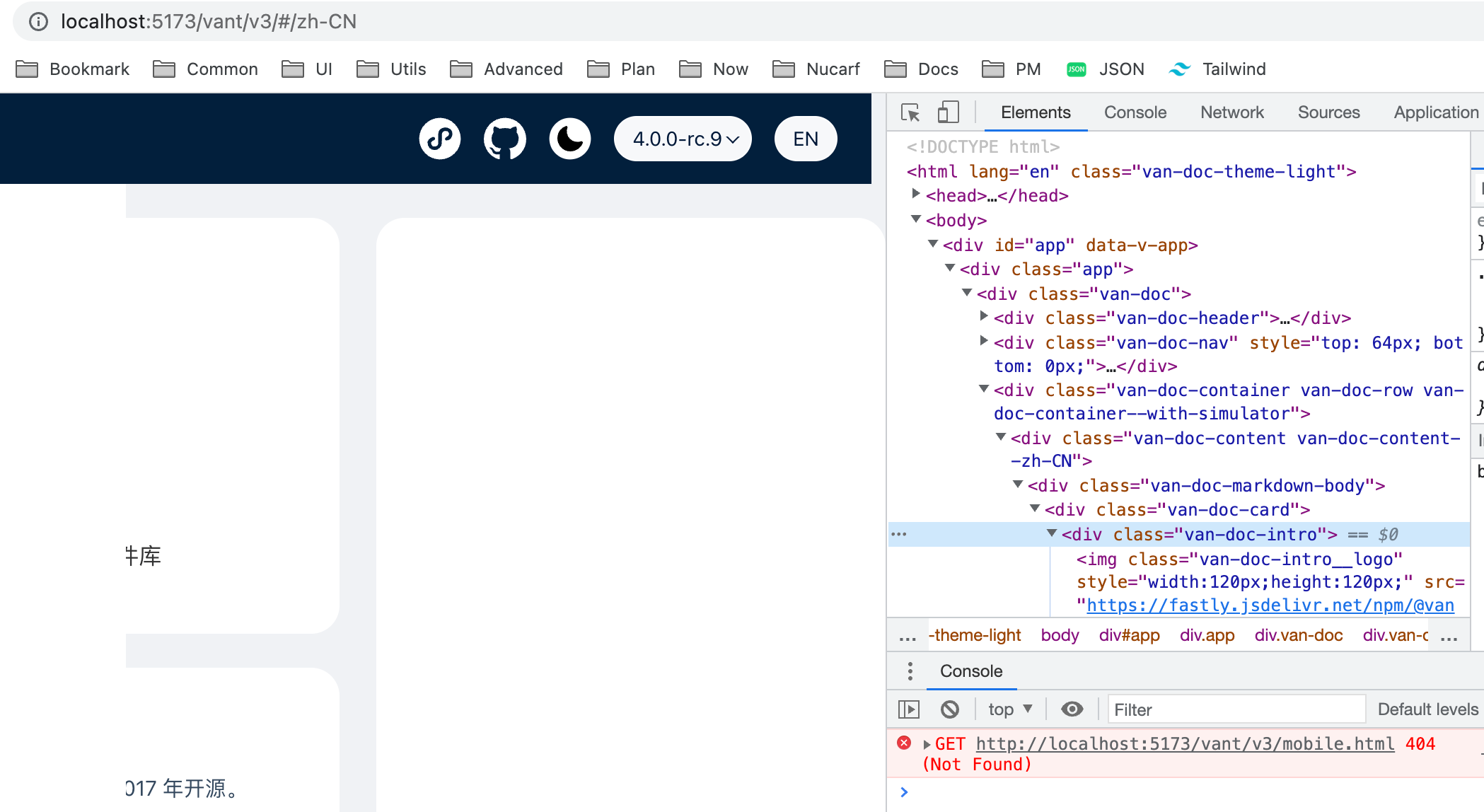Open the Tailwind bookmark

[1217, 69]
